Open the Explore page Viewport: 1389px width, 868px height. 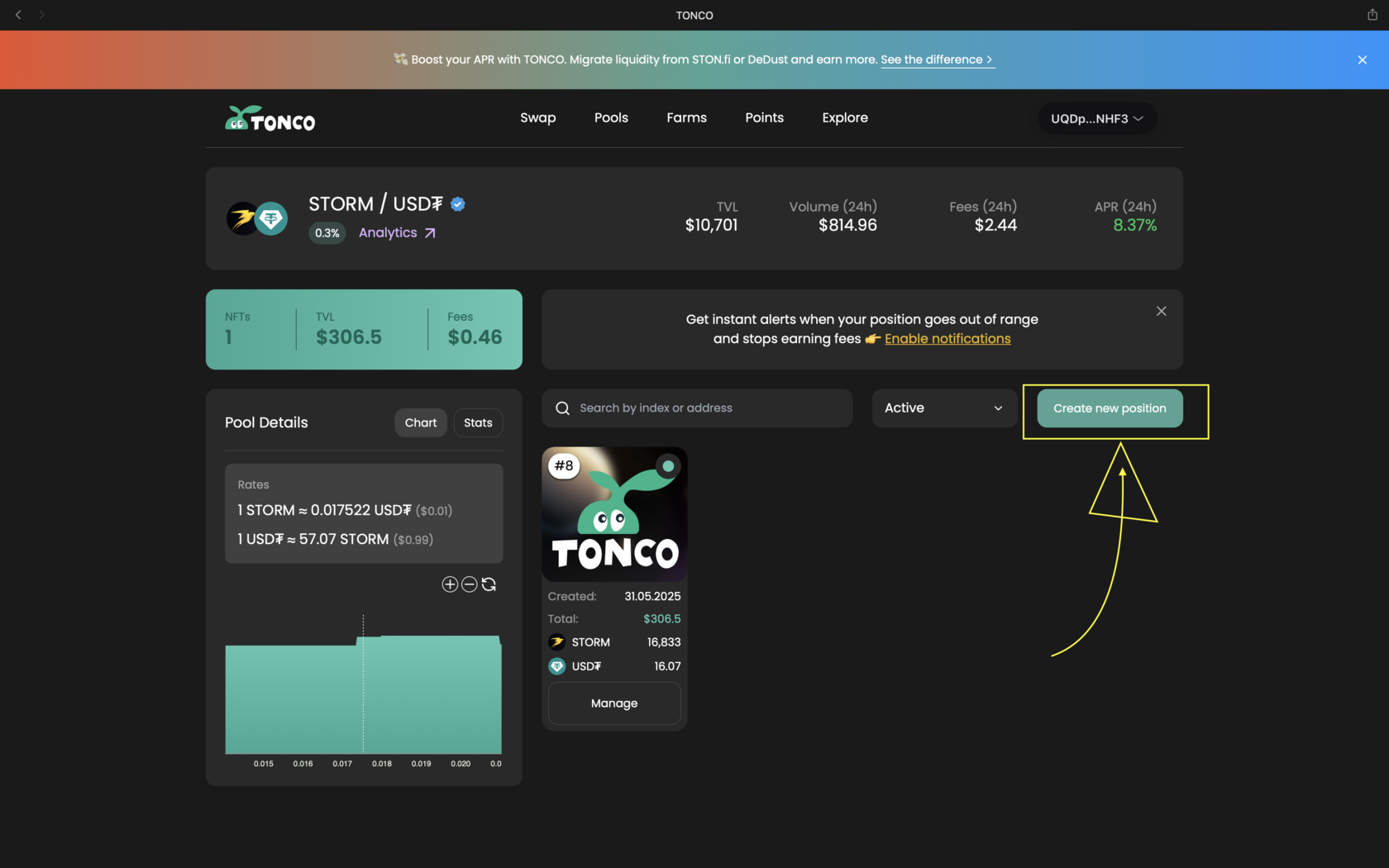(x=845, y=117)
